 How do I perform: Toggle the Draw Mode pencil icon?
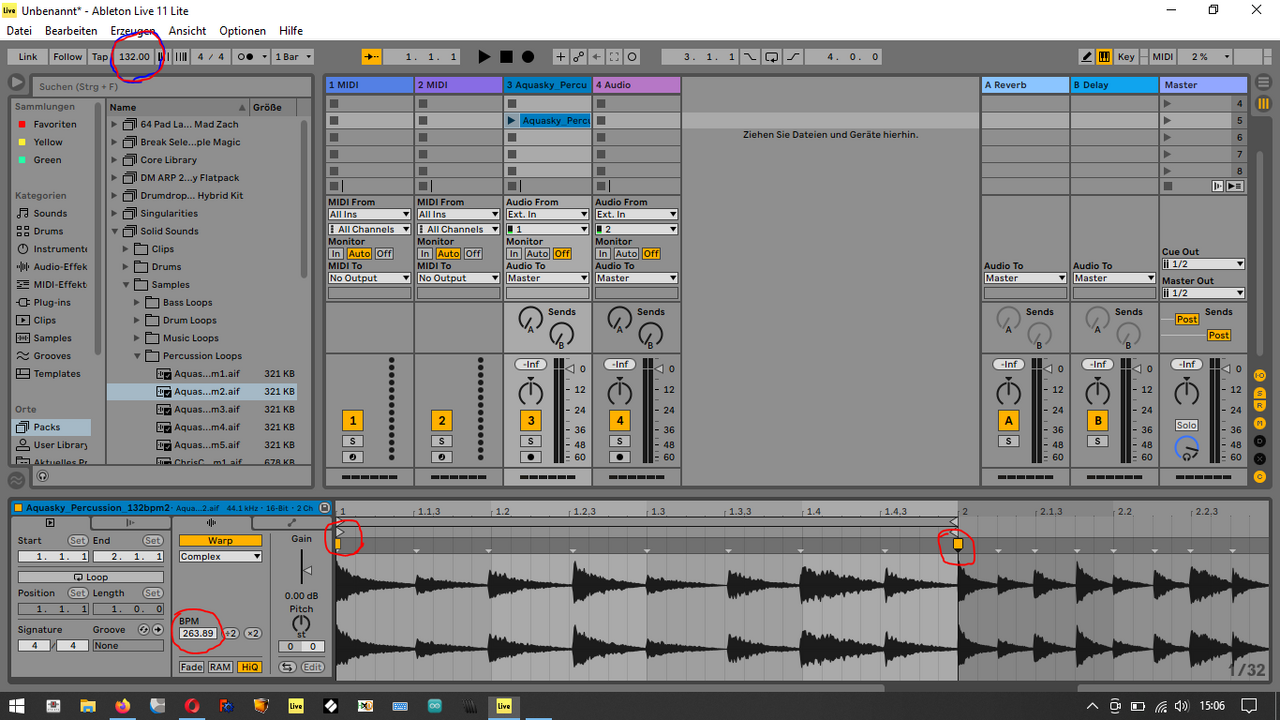point(1088,57)
